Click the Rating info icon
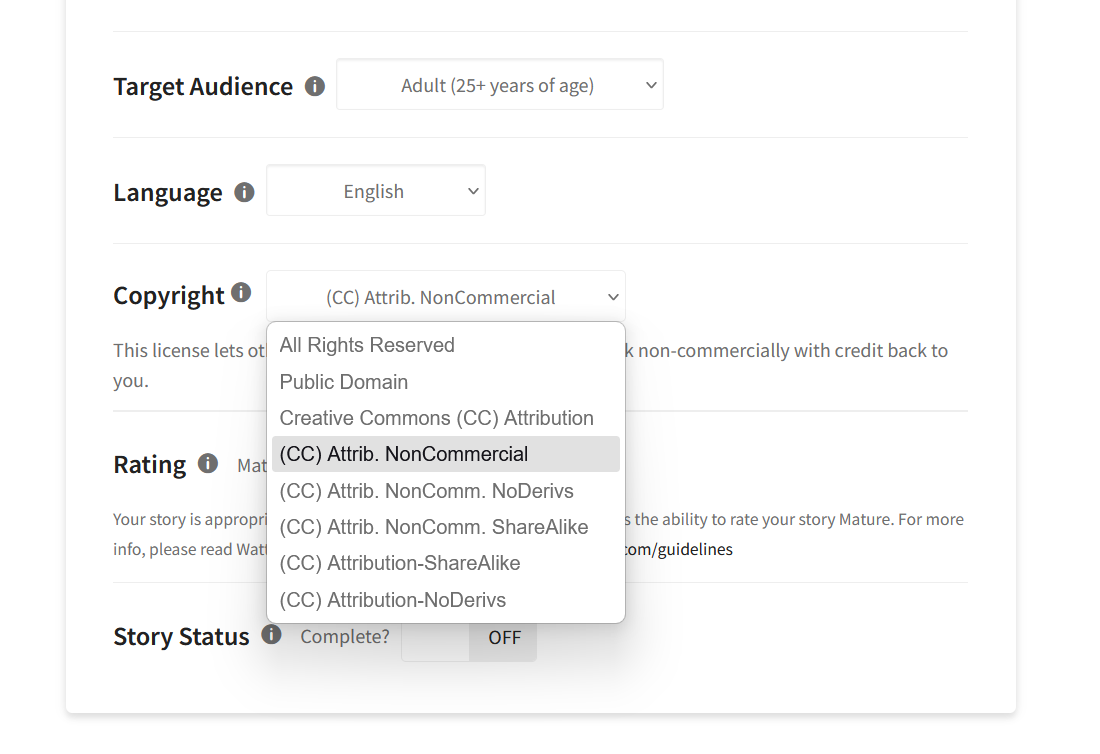This screenshot has height=754, width=1100. 208,463
